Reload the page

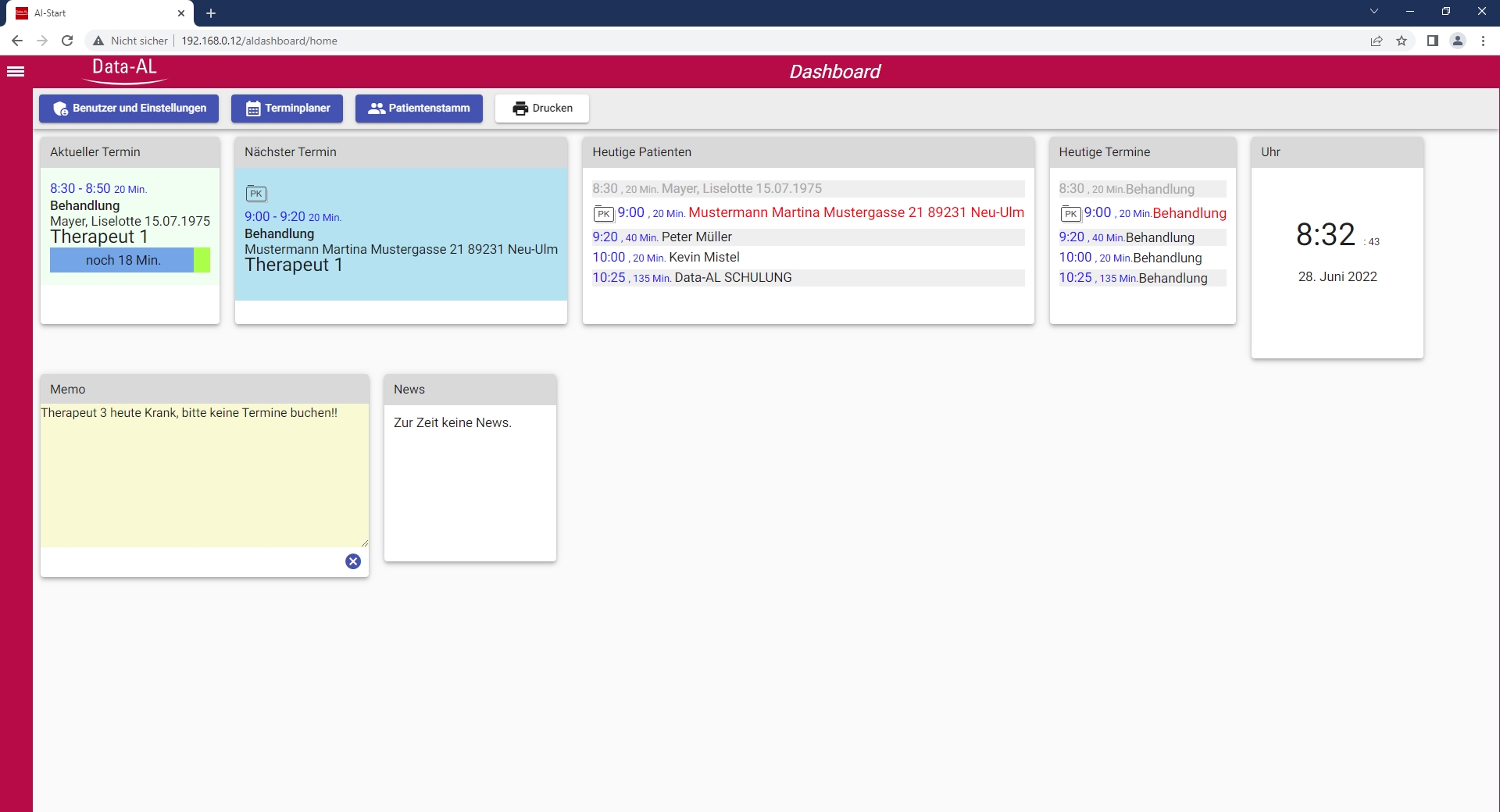[67, 41]
